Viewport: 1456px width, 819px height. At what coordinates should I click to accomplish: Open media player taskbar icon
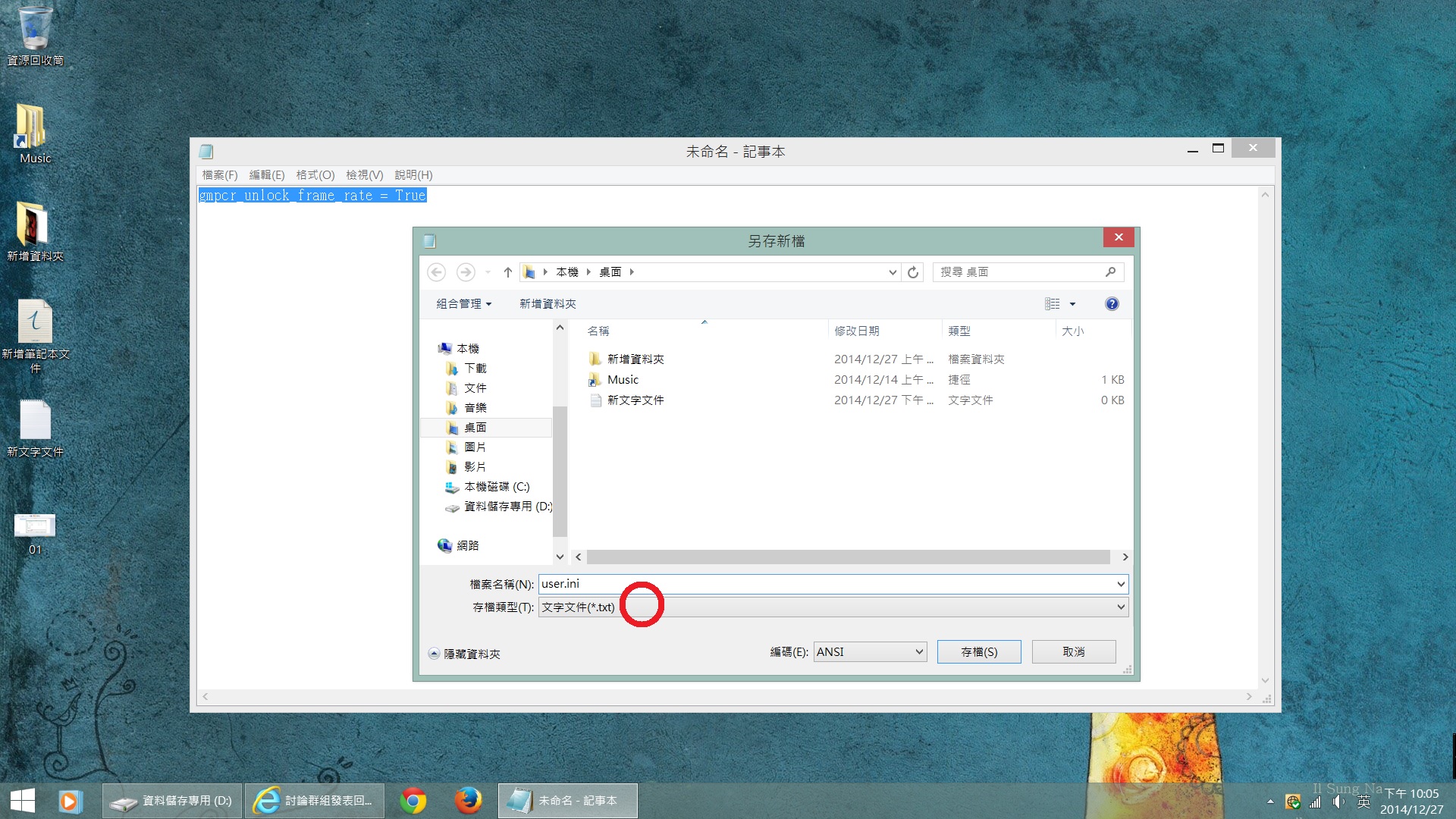70,801
